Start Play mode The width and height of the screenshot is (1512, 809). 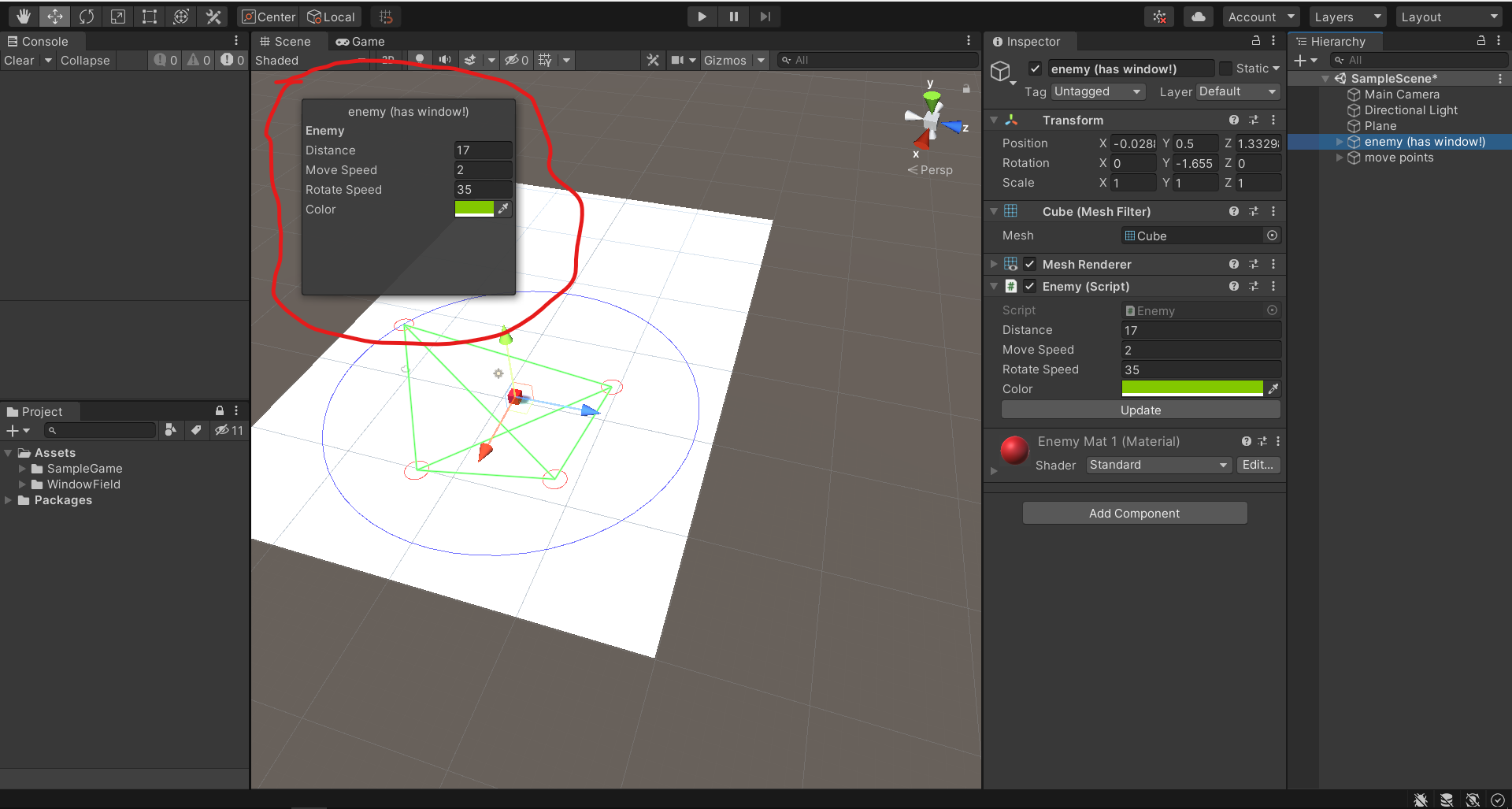tap(702, 17)
